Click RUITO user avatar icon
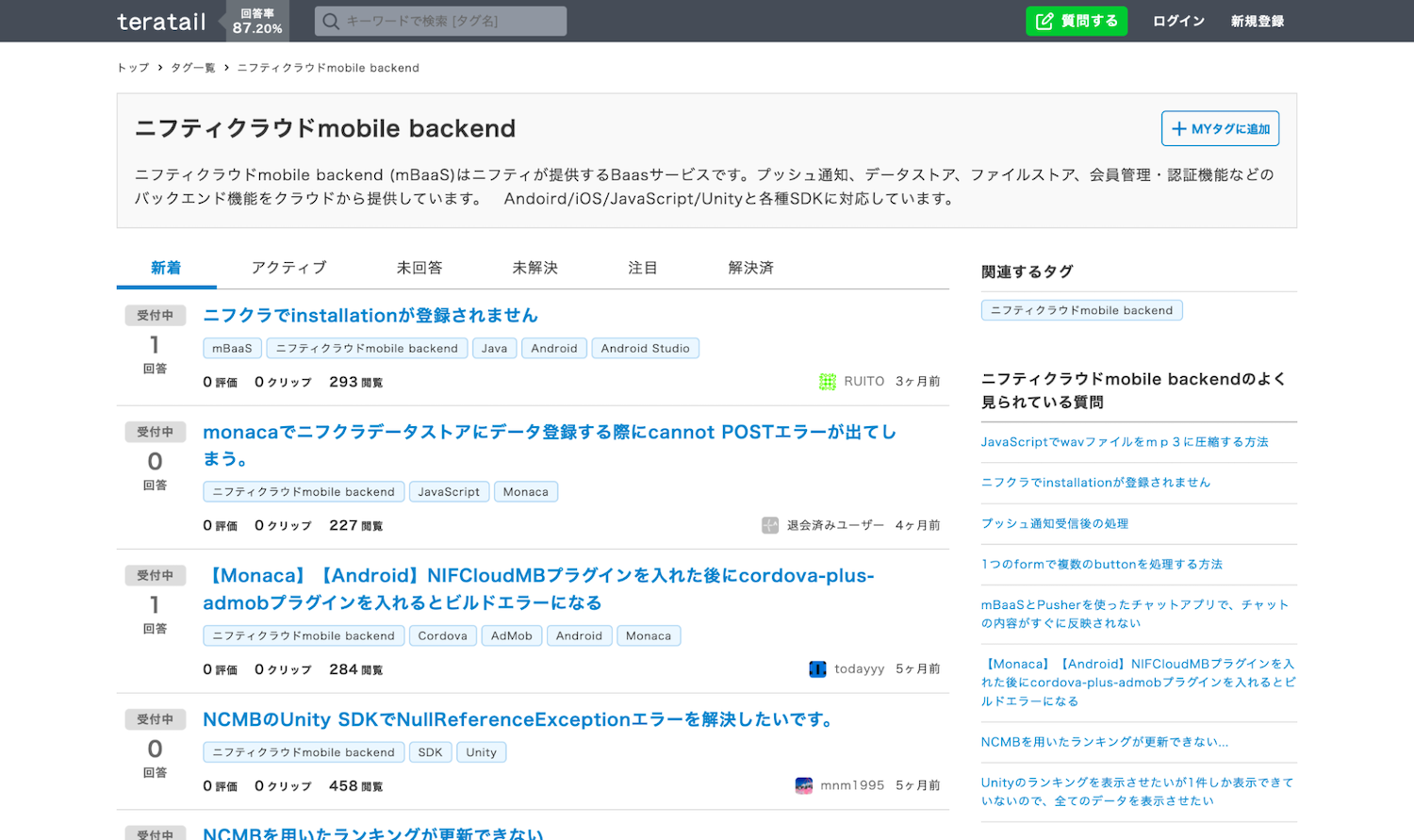This screenshot has width=1414, height=840. (828, 382)
